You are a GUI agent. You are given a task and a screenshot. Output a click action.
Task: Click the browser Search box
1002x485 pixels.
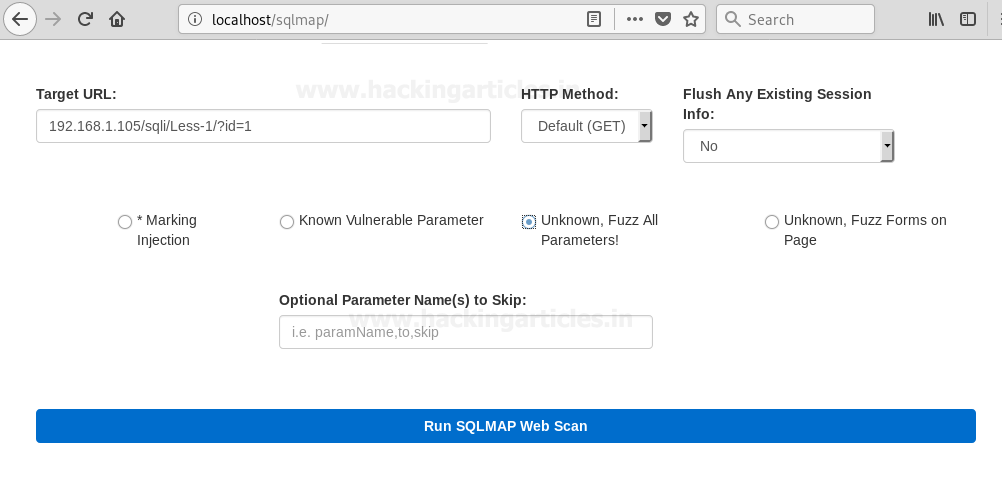(795, 19)
